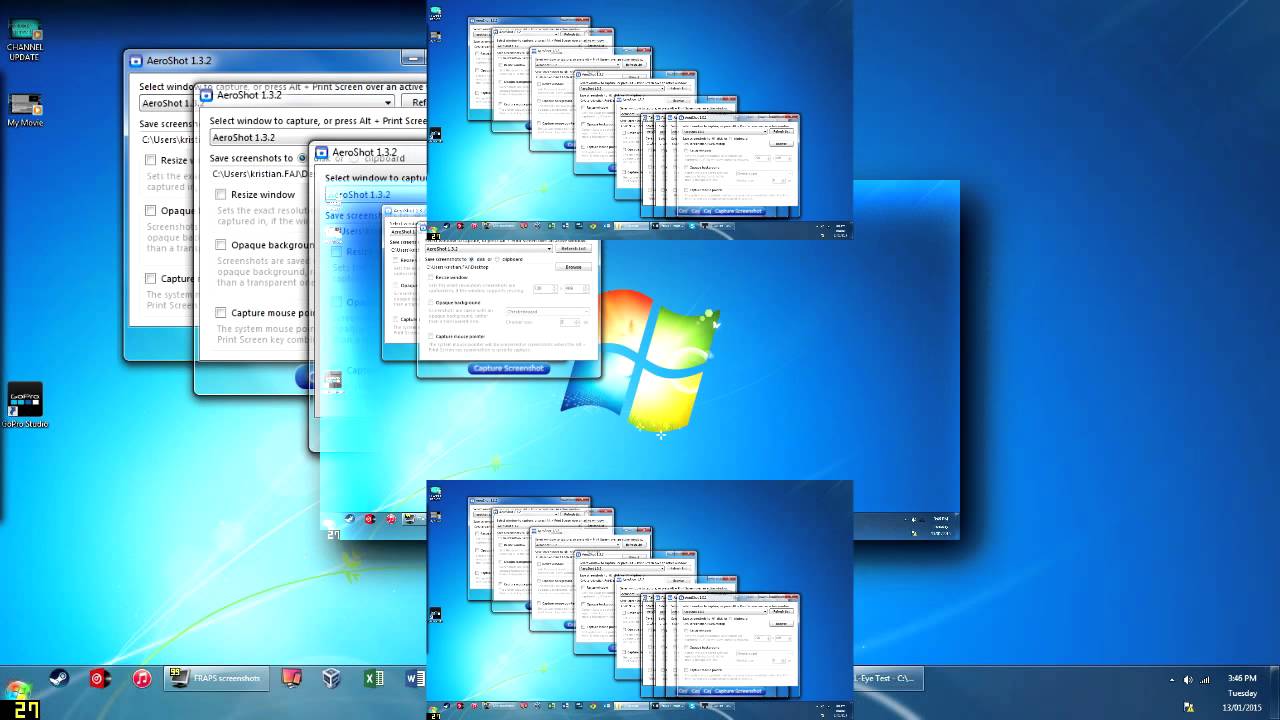1280x720 pixels.
Task: Tick Resize window in frontmost AeroShot window
Action: [431, 277]
